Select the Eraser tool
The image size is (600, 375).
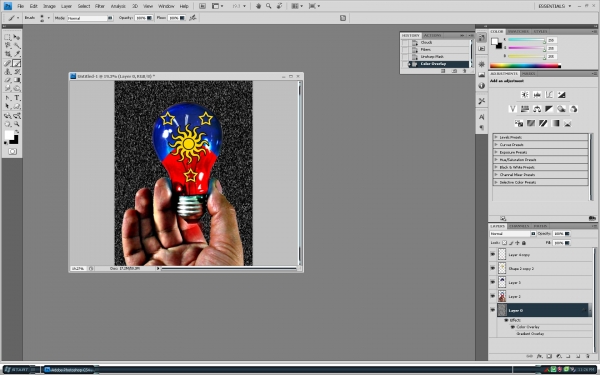coord(7,80)
